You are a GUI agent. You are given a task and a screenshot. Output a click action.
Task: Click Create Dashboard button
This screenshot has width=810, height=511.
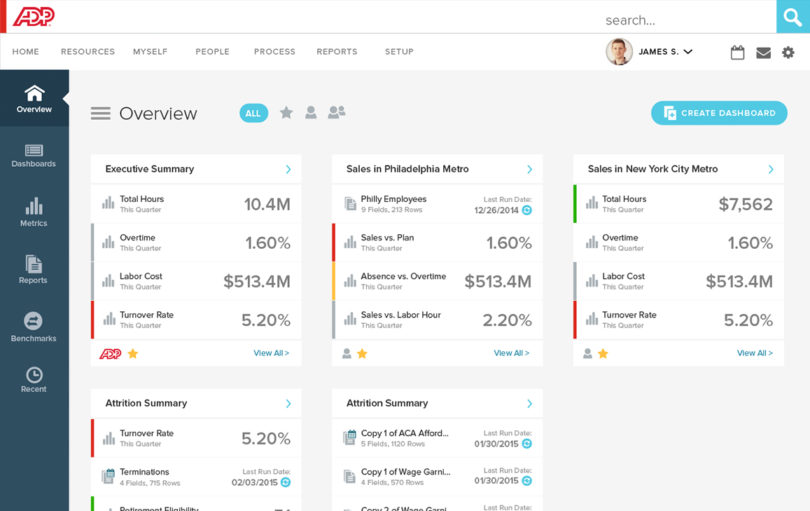[719, 113]
